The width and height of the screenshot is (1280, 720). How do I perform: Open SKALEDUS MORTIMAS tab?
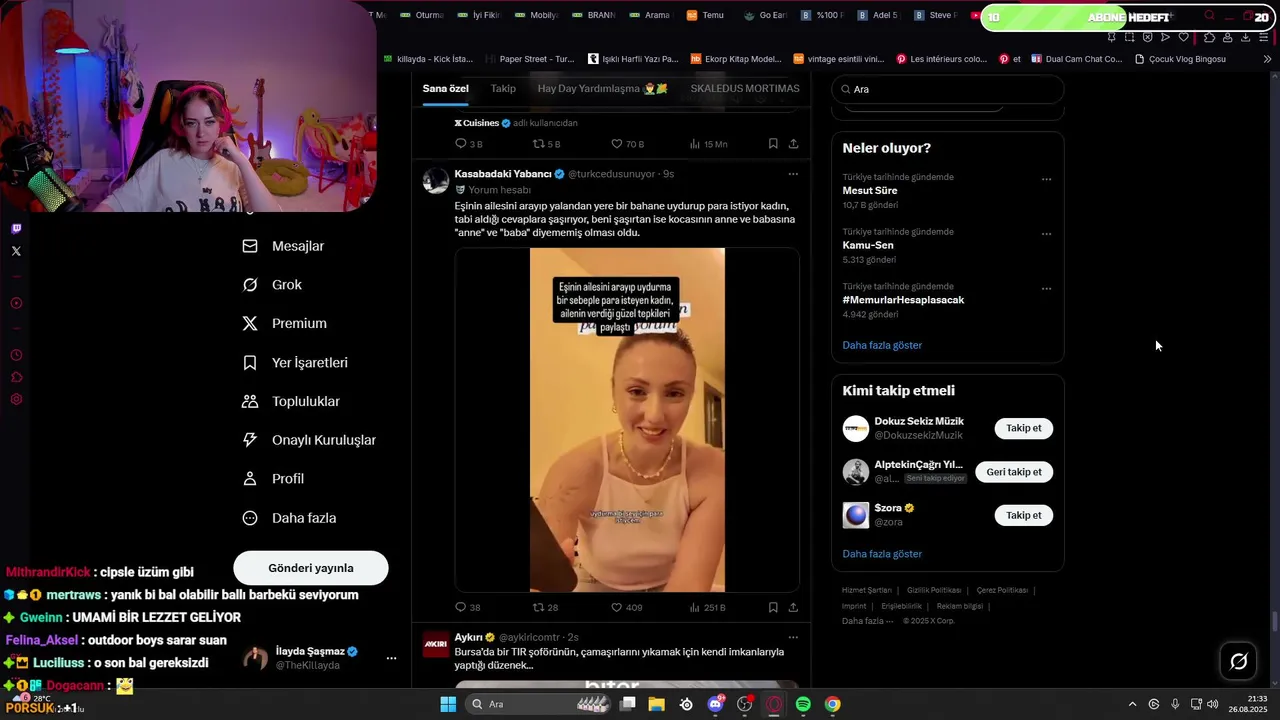pyautogui.click(x=745, y=89)
